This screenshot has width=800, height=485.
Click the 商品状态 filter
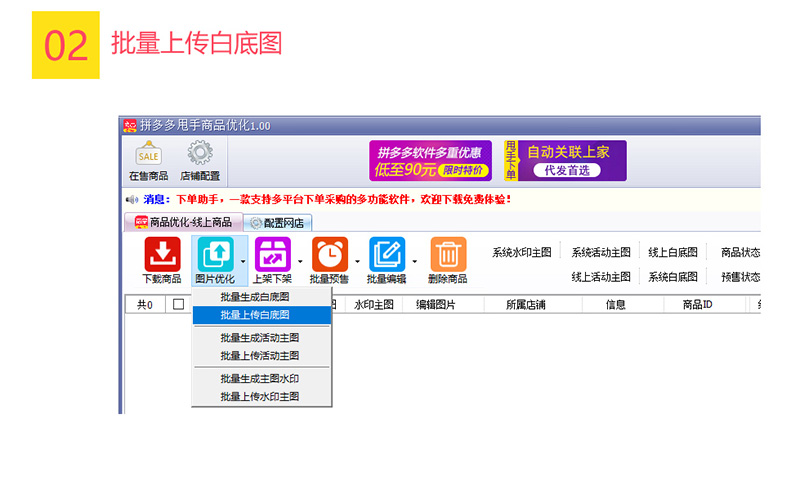point(740,252)
